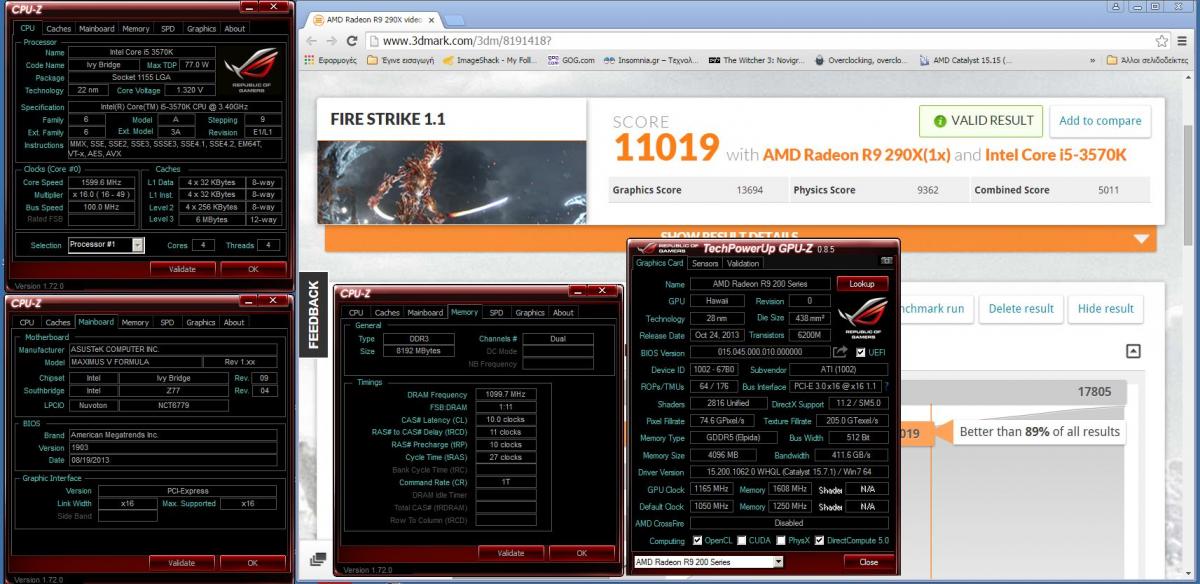The width and height of the screenshot is (1200, 584).
Task: Click Chrome back arrow icon
Action: (x=310, y=41)
